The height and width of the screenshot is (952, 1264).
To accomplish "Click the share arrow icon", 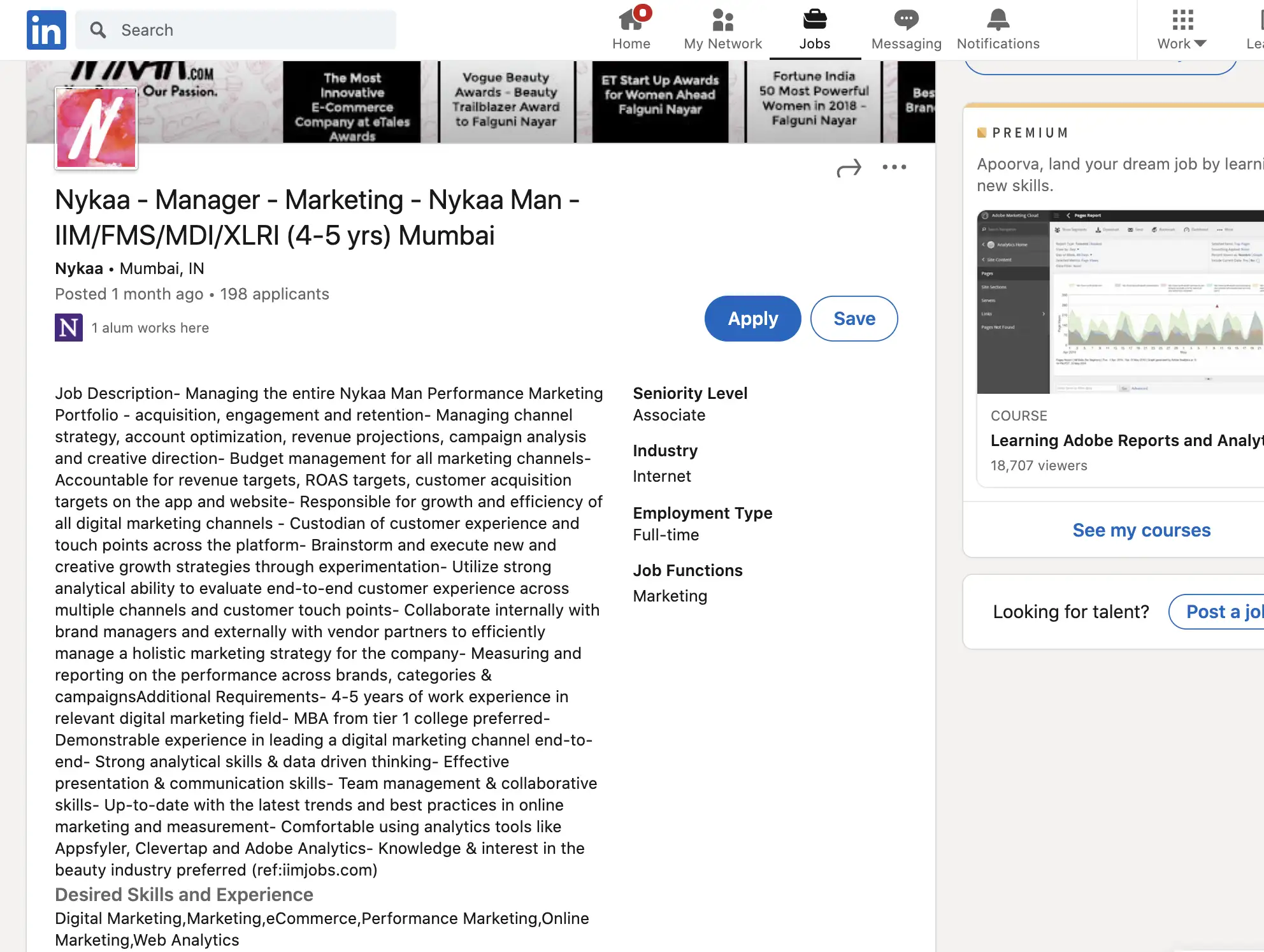I will [x=849, y=168].
